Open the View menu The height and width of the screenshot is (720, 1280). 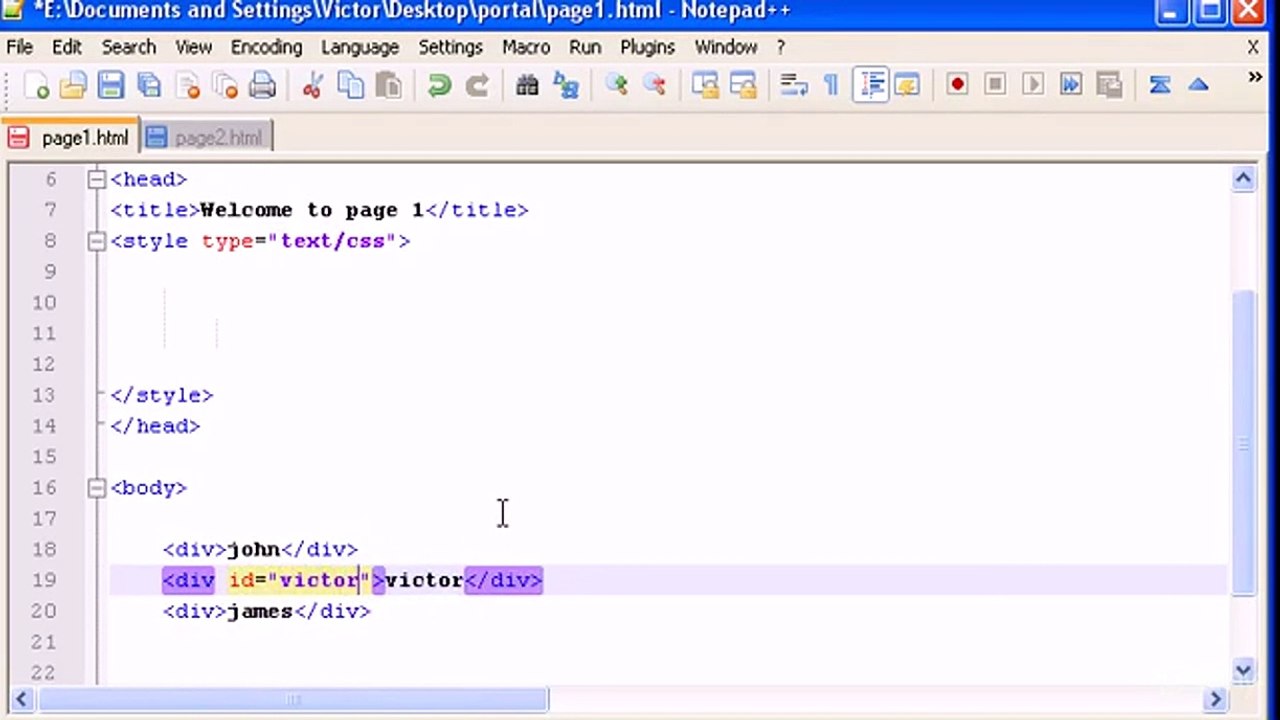click(193, 47)
